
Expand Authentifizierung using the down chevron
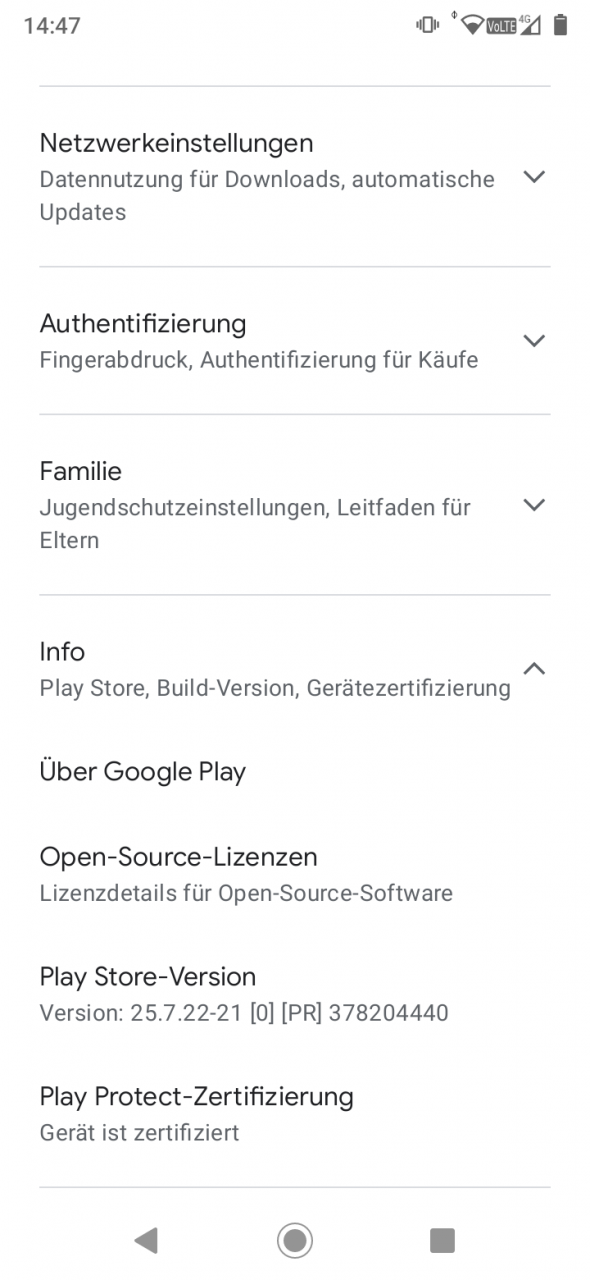[535, 341]
